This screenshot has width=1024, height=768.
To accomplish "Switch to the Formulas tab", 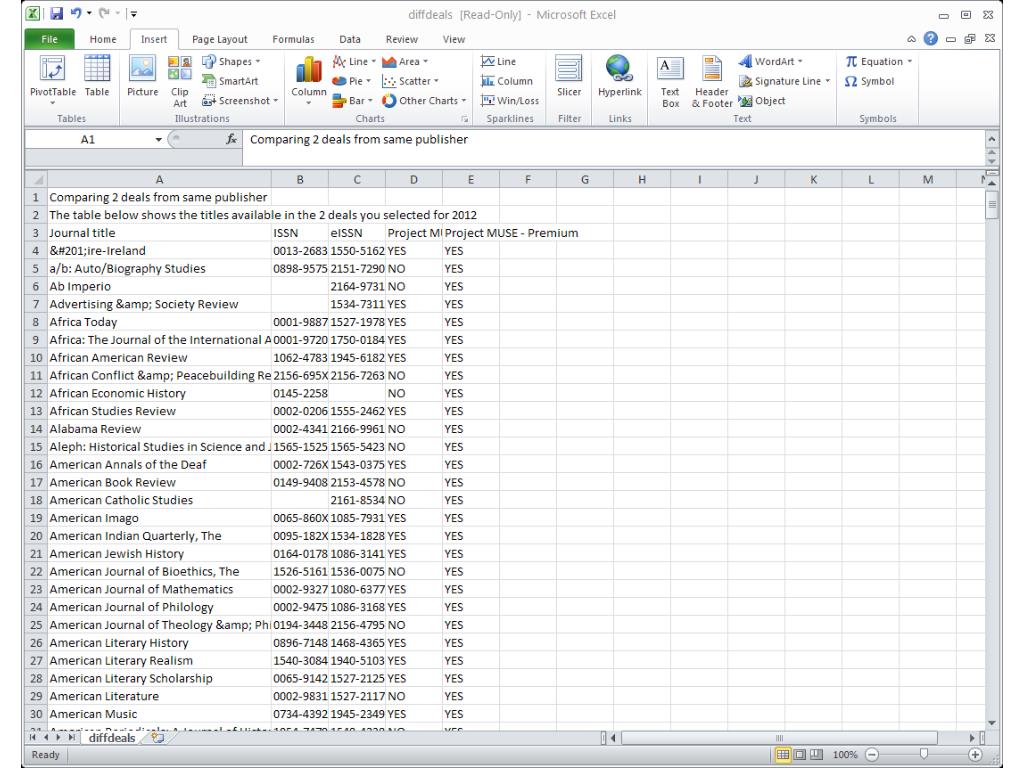I will coord(293,39).
